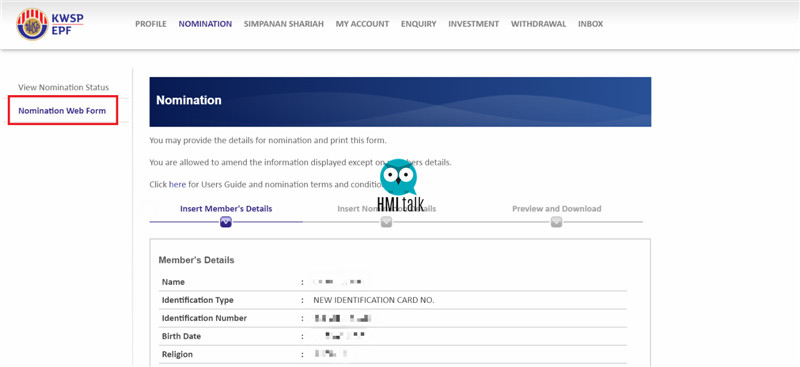Click the Insert Nominee step marker icon
Screen dimensions: 800x367
386,222
